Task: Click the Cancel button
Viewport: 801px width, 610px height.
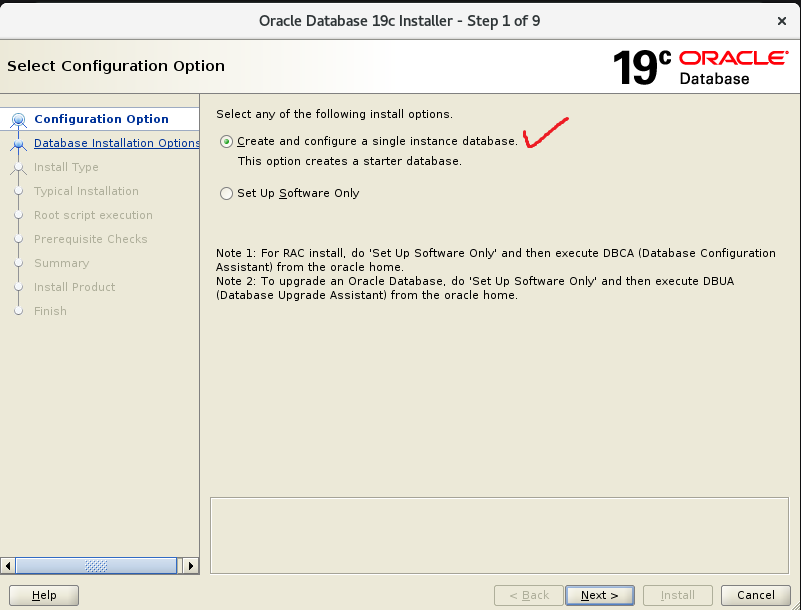Action: tap(756, 595)
